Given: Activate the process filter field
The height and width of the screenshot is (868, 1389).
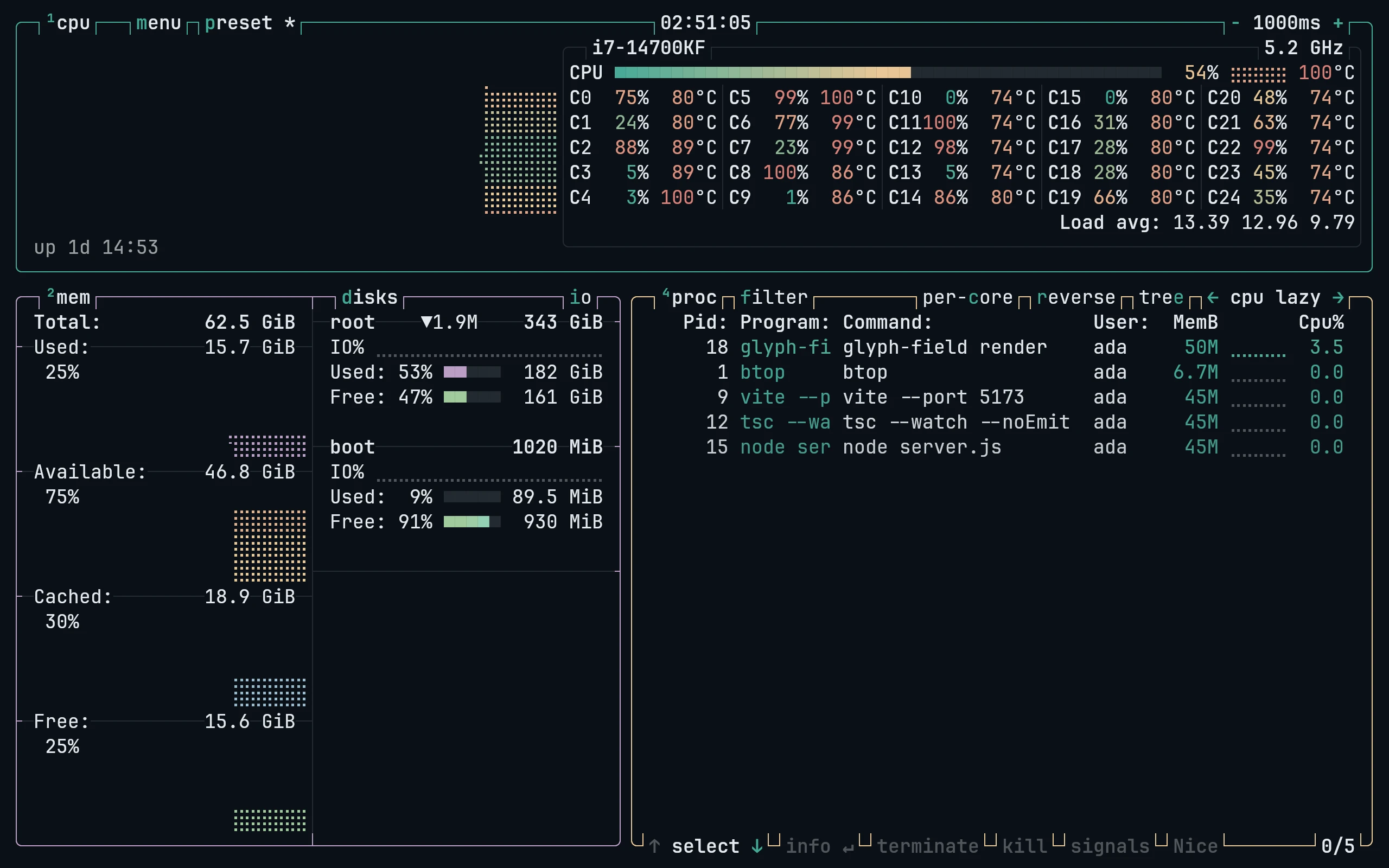Looking at the screenshot, I should click(x=774, y=297).
